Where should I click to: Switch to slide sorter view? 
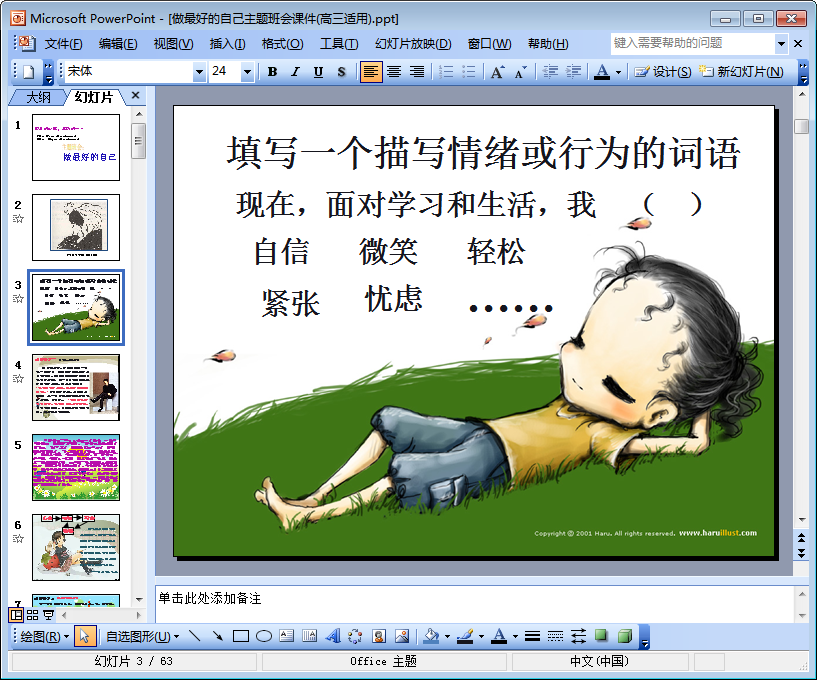(x=32, y=615)
